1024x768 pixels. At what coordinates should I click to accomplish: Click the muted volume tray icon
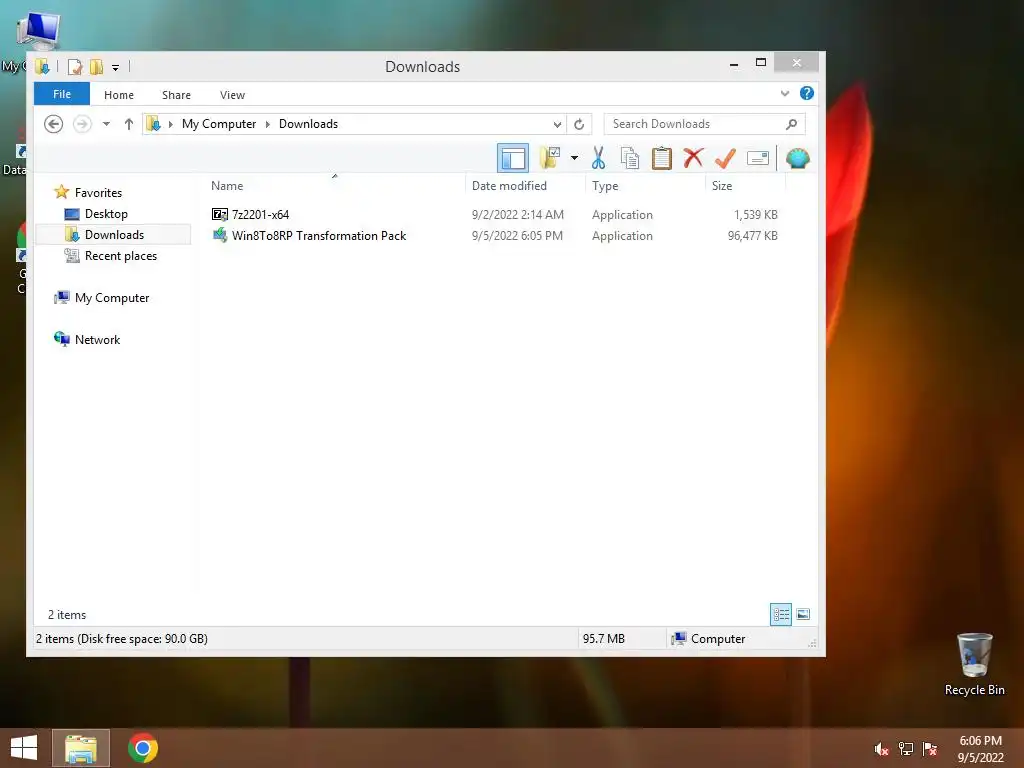[881, 748]
